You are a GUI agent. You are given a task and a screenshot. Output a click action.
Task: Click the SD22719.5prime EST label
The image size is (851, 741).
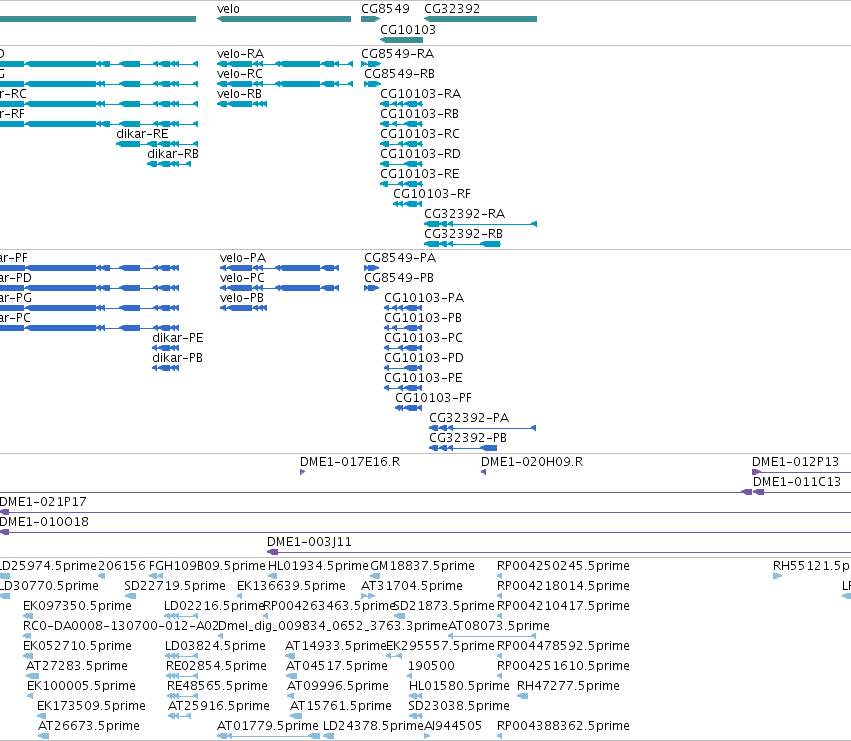coord(175,586)
